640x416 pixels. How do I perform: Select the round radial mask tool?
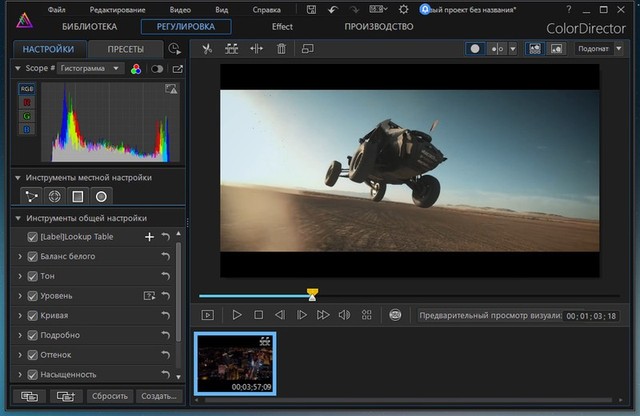(101, 196)
